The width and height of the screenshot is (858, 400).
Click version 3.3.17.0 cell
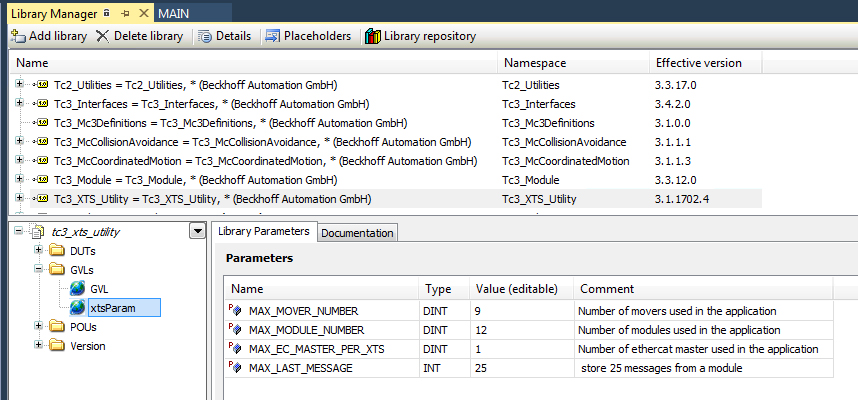coord(676,85)
